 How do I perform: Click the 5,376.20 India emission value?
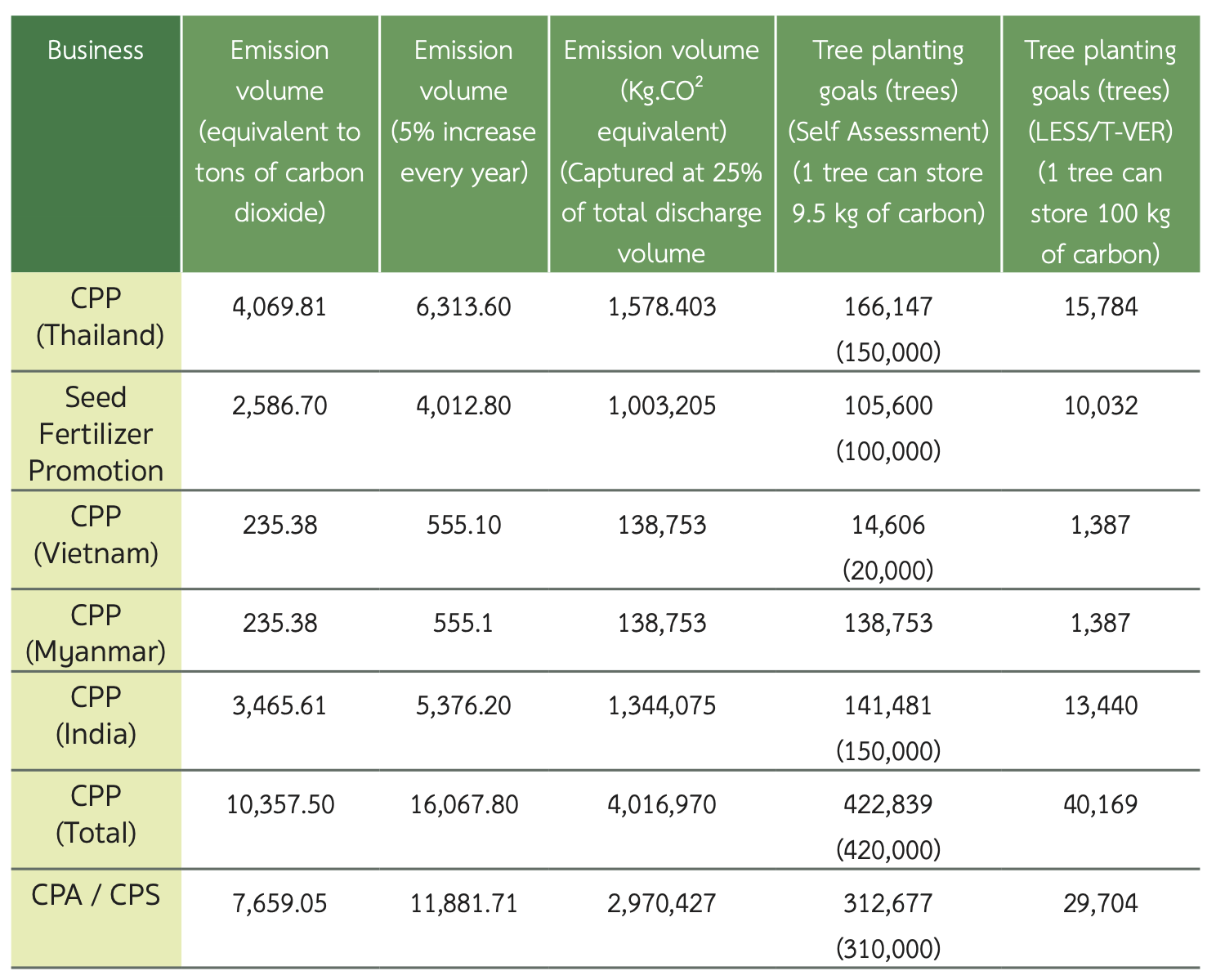click(x=463, y=706)
